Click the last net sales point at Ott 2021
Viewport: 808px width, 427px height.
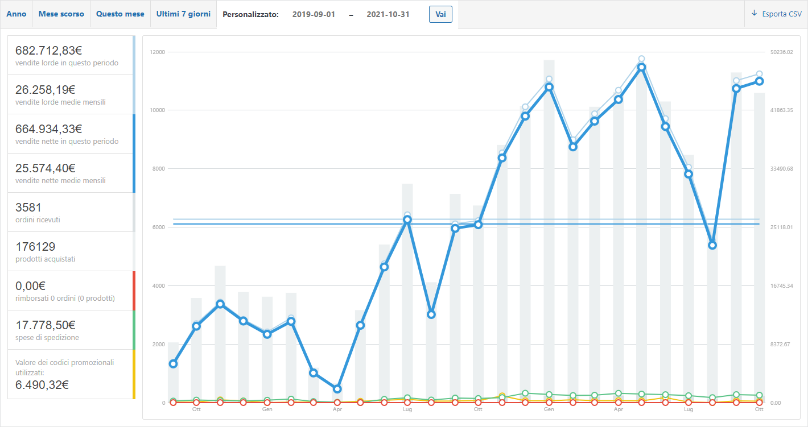[x=759, y=81]
